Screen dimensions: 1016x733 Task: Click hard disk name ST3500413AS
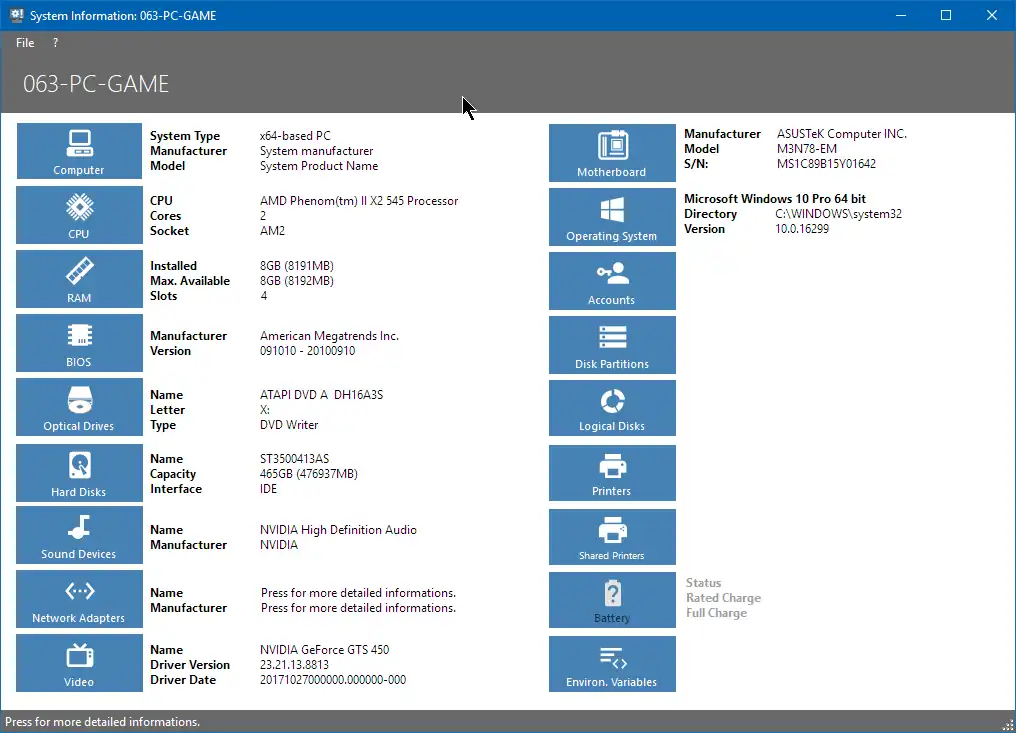pos(294,459)
